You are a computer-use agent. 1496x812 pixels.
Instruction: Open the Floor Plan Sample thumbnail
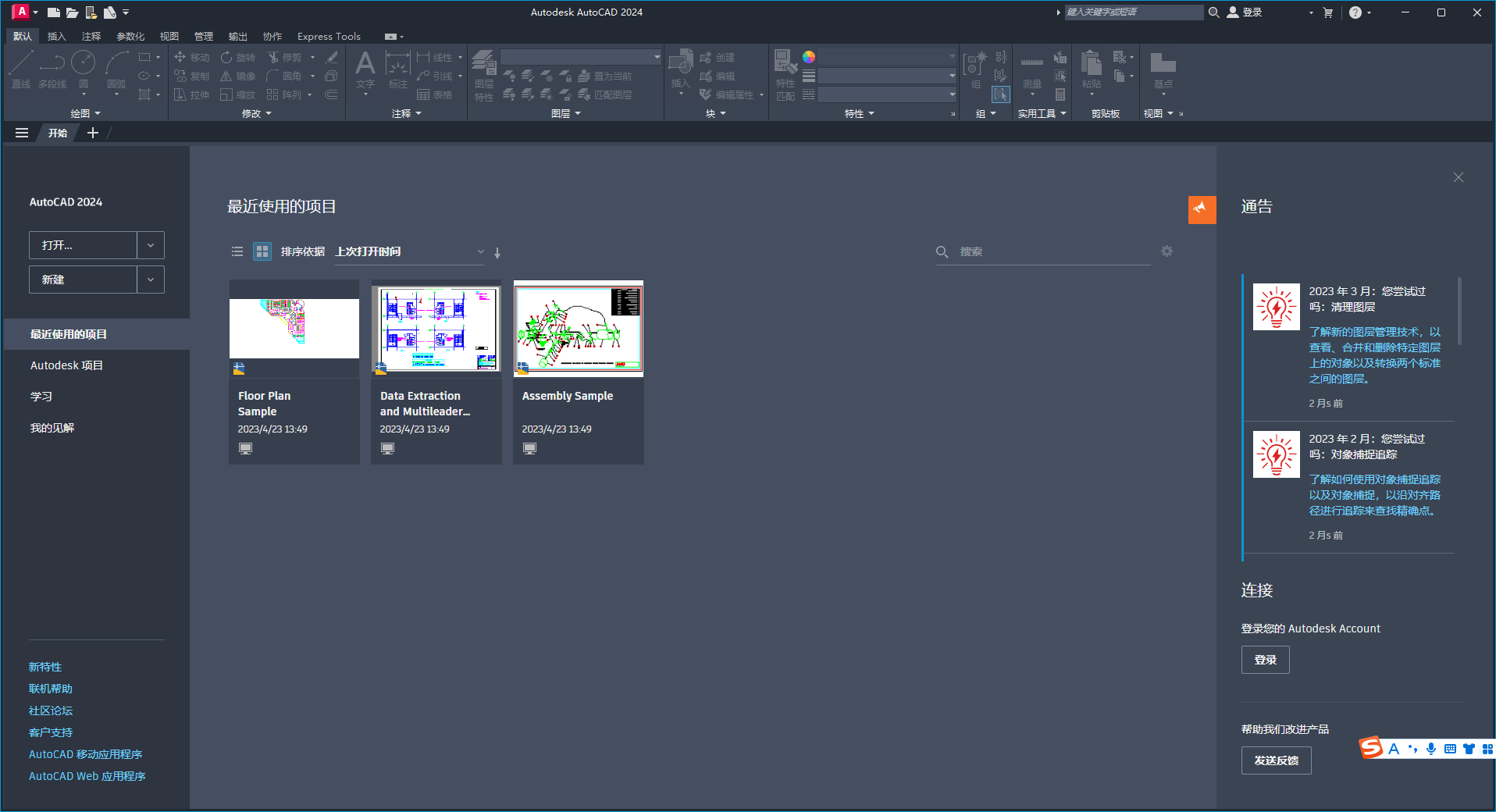pos(294,329)
